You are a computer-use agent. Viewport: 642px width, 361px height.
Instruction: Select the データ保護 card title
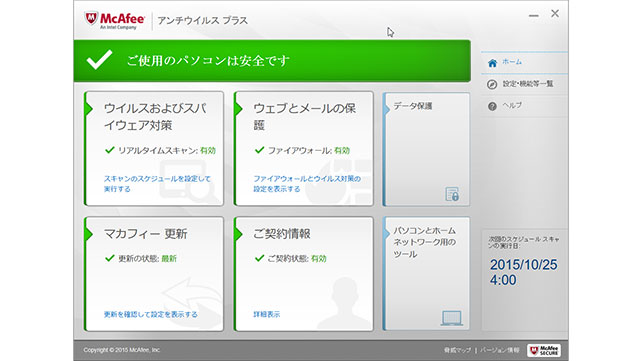[x=413, y=106]
